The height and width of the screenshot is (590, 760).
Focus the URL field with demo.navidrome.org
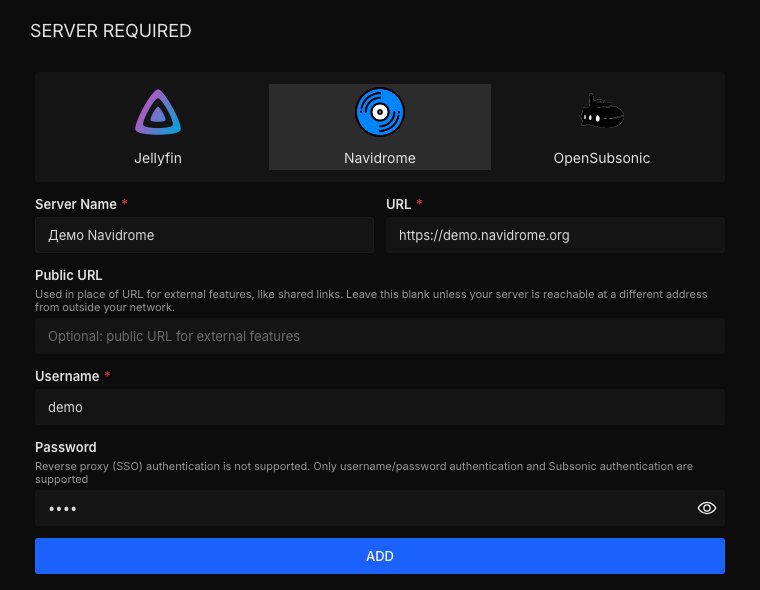tap(555, 235)
